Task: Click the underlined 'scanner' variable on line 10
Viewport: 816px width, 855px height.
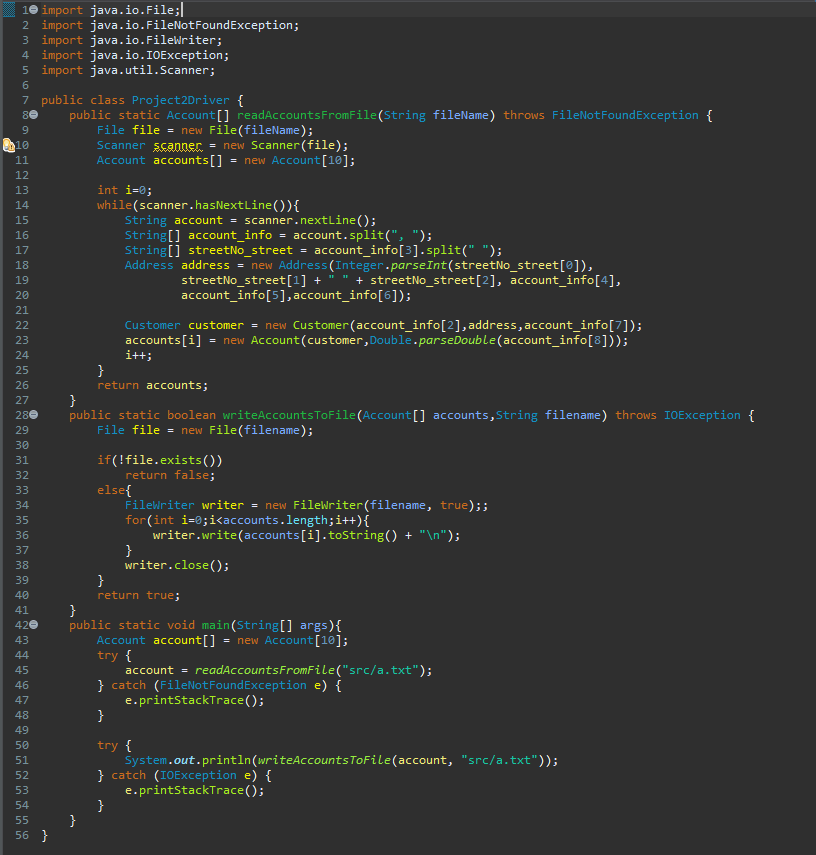Action: click(177, 146)
